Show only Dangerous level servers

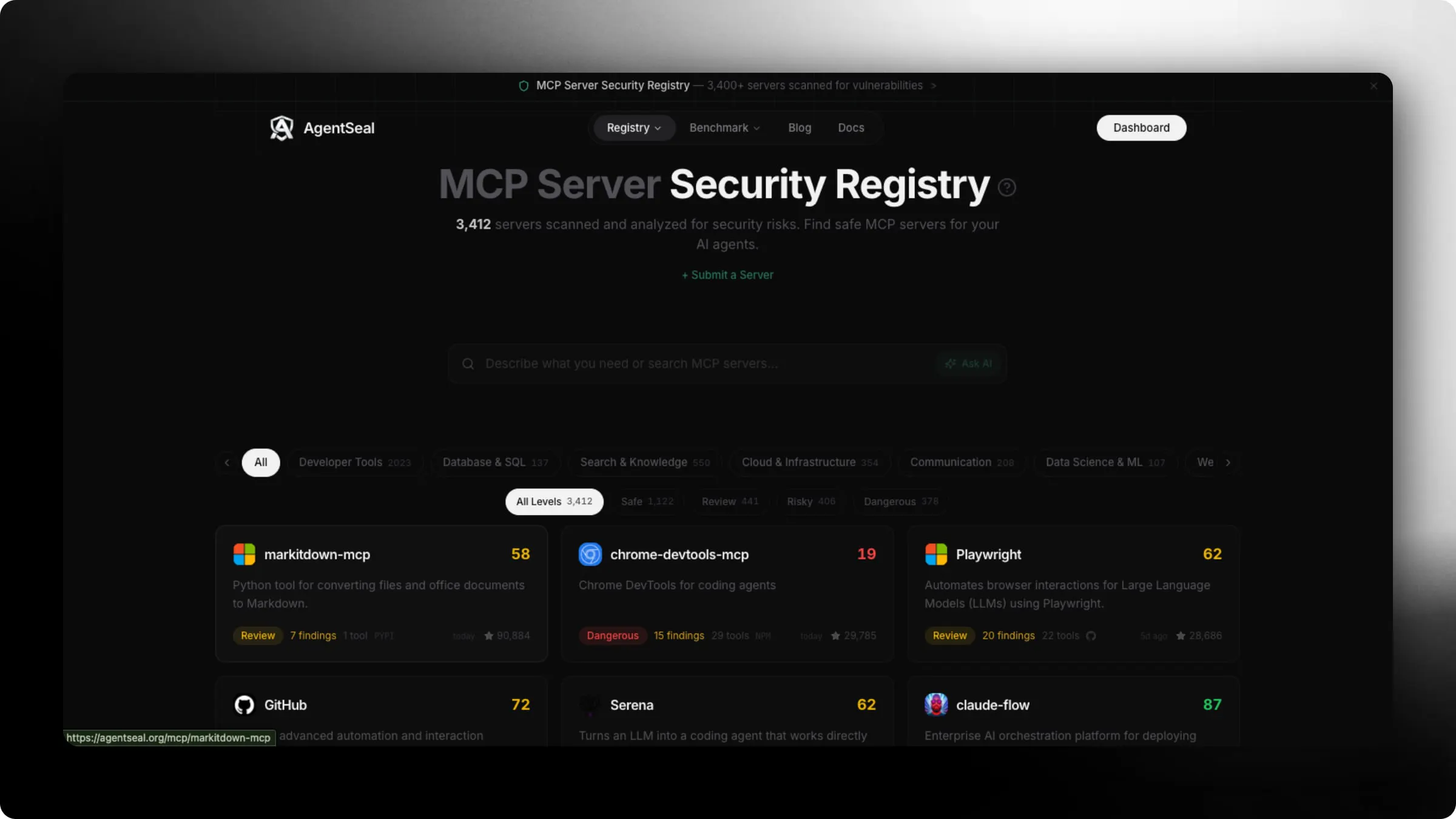pyautogui.click(x=901, y=502)
